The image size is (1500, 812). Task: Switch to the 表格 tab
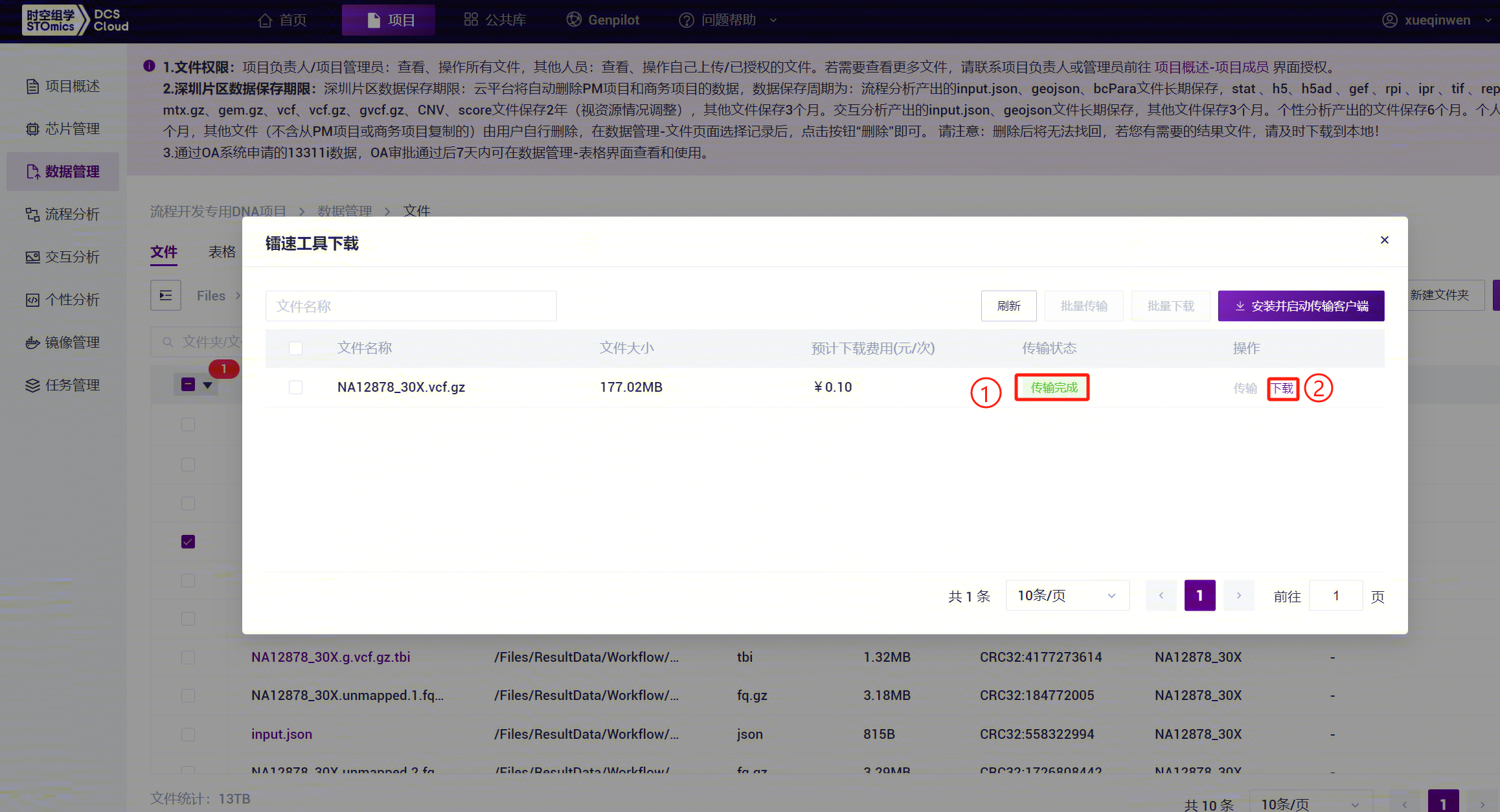click(222, 252)
